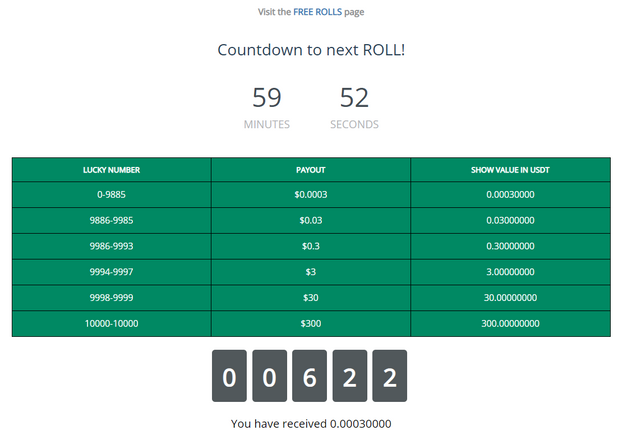The width and height of the screenshot is (618, 432).
Task: Click the 59 minutes countdown number
Action: [x=267, y=97]
